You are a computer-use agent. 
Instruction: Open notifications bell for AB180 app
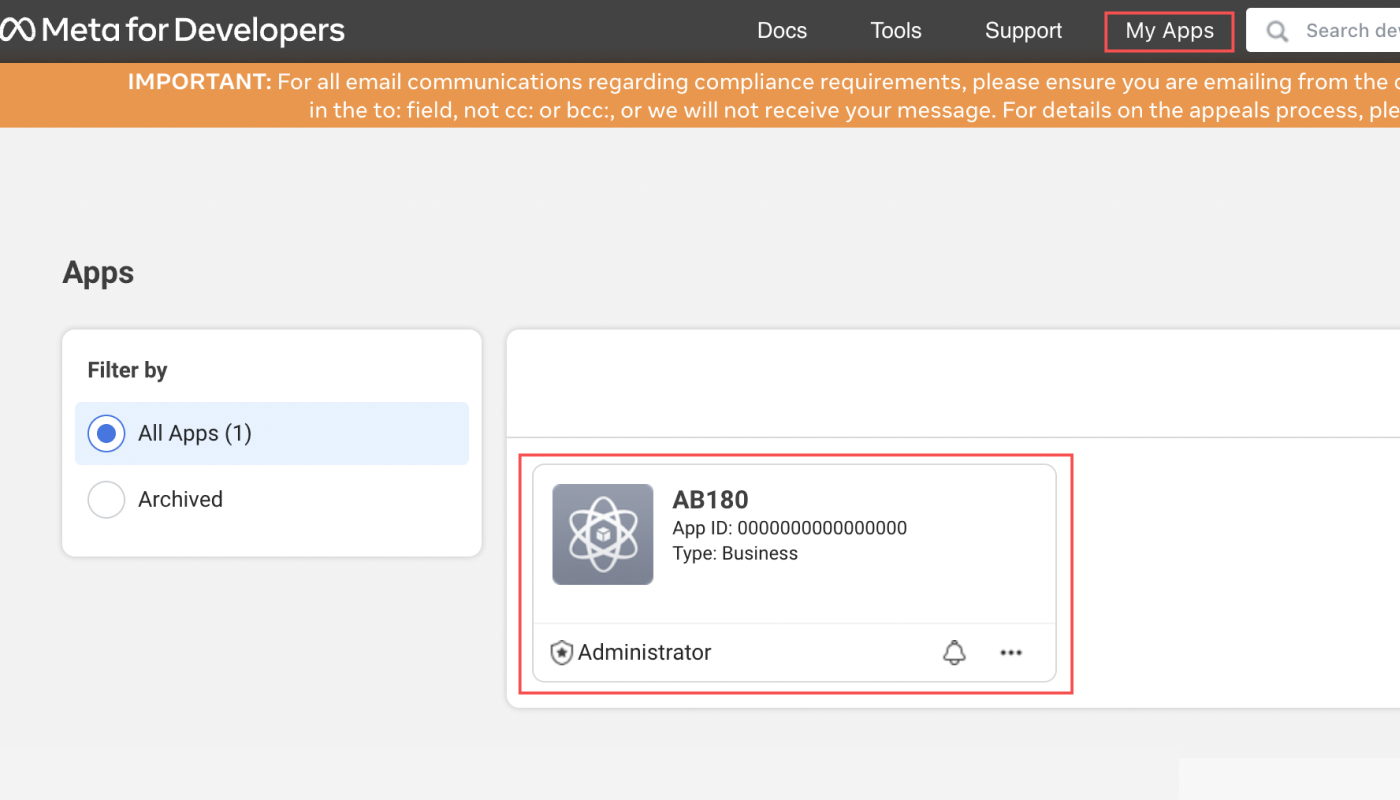pos(955,653)
